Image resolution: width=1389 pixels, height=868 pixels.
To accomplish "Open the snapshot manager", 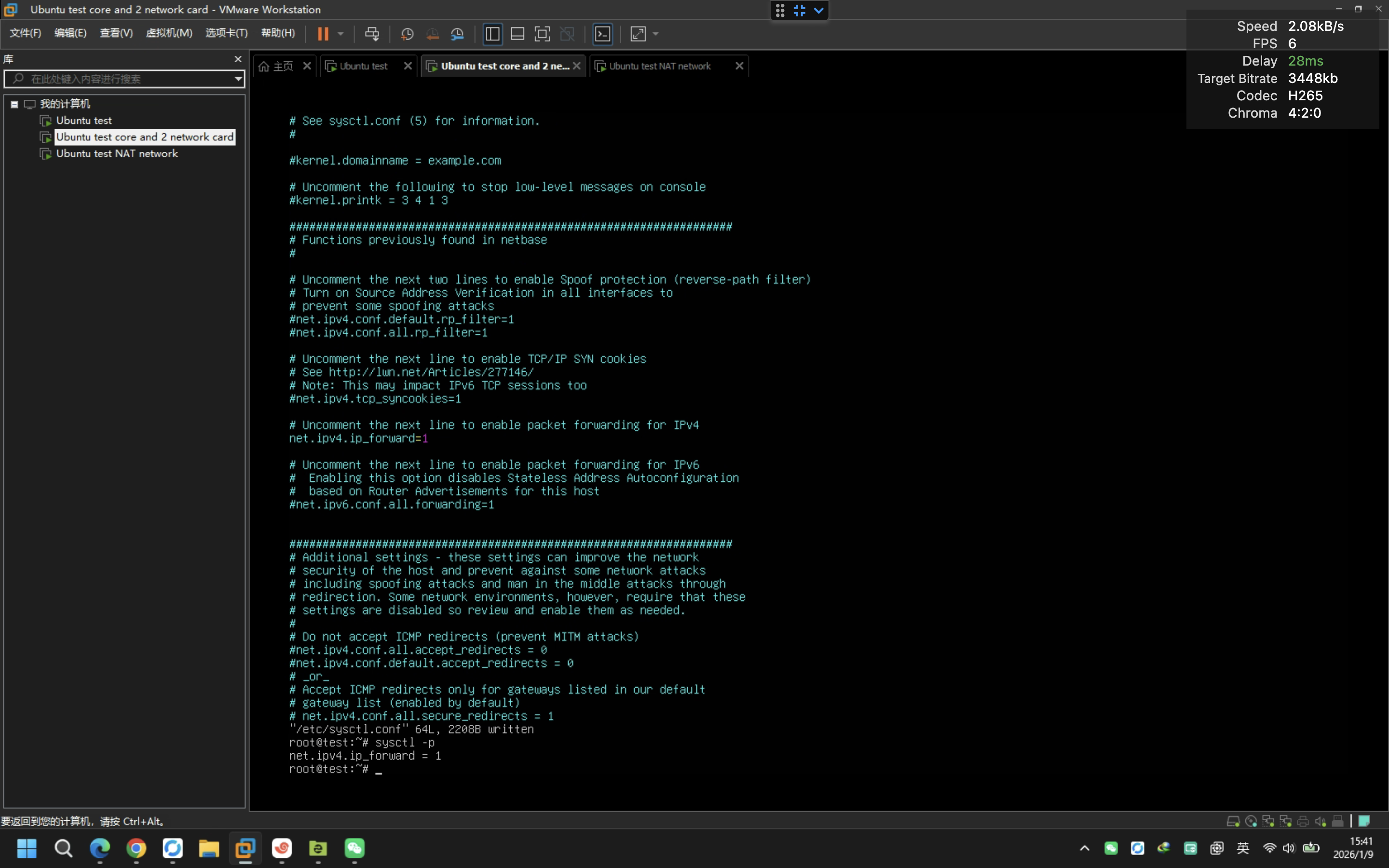I will (x=457, y=34).
